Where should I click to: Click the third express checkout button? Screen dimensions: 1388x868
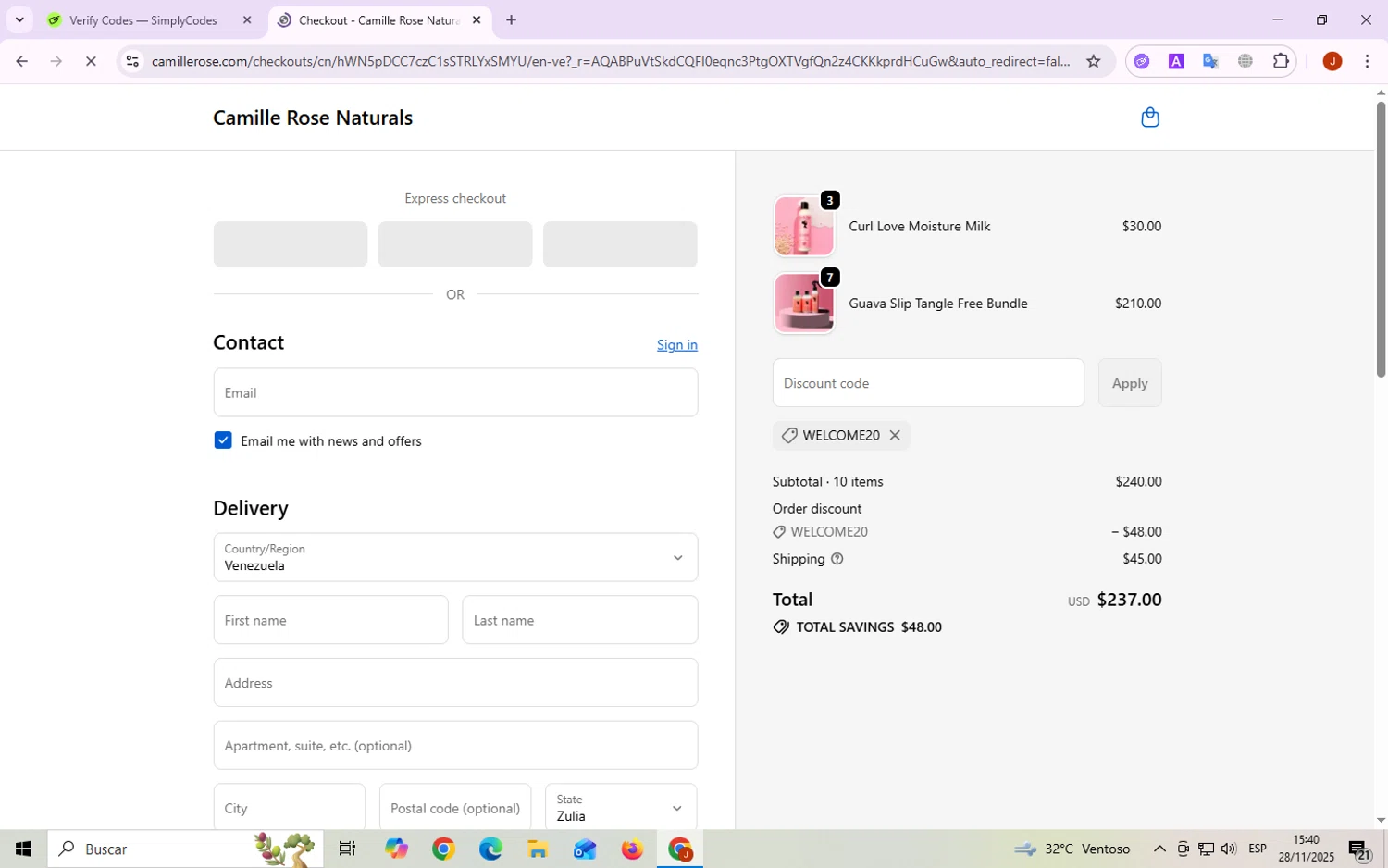pyautogui.click(x=620, y=244)
